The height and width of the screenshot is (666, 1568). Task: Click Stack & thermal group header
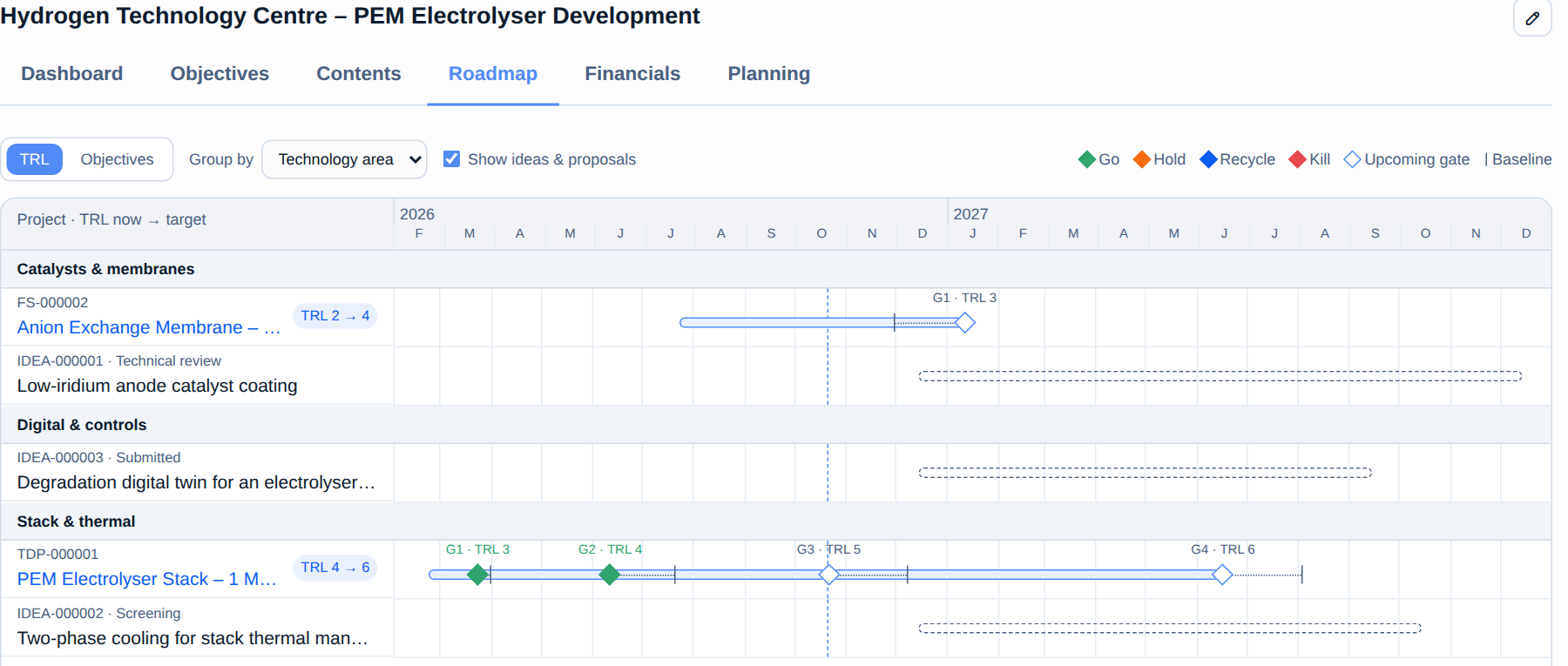tap(776, 521)
